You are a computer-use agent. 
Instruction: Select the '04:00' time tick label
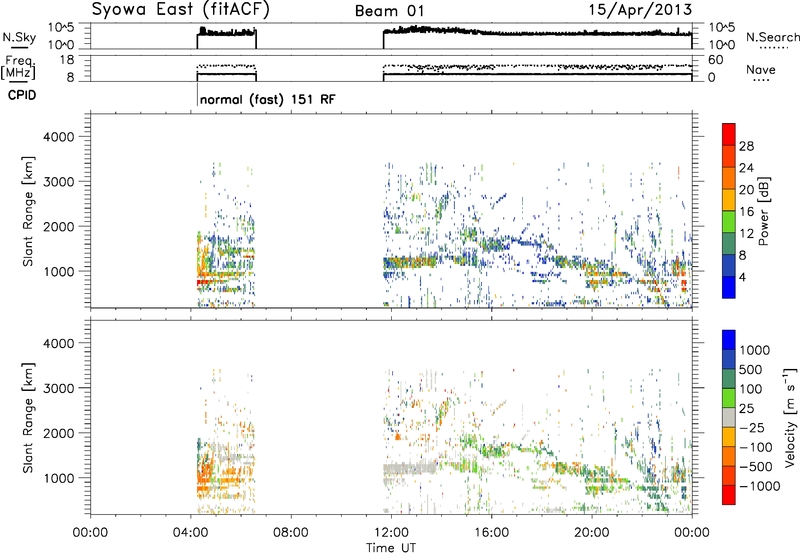[x=190, y=533]
